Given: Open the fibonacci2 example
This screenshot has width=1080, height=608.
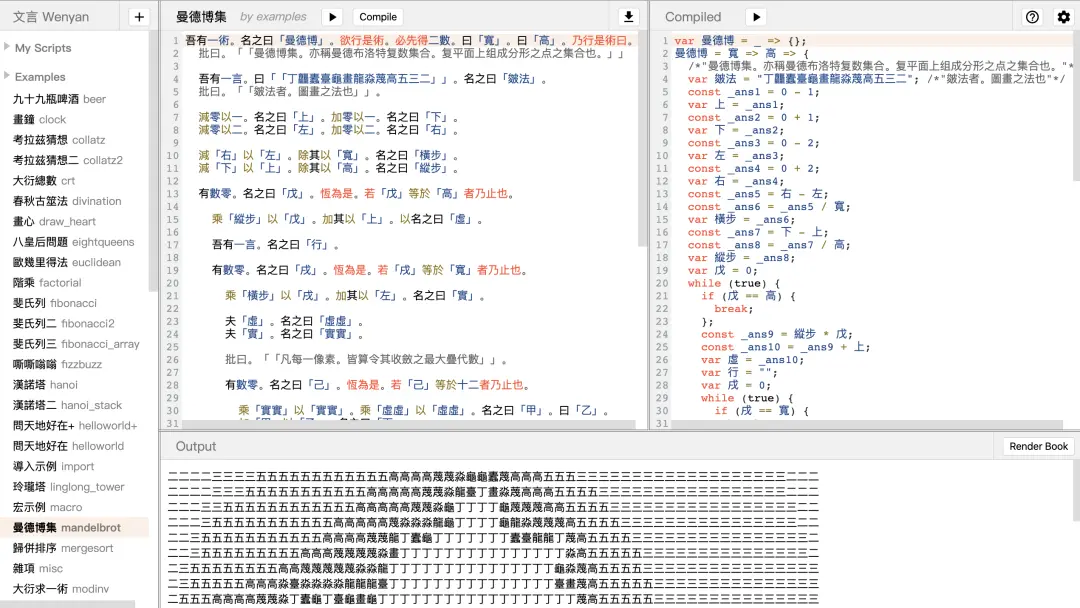Looking at the screenshot, I should 74,323.
